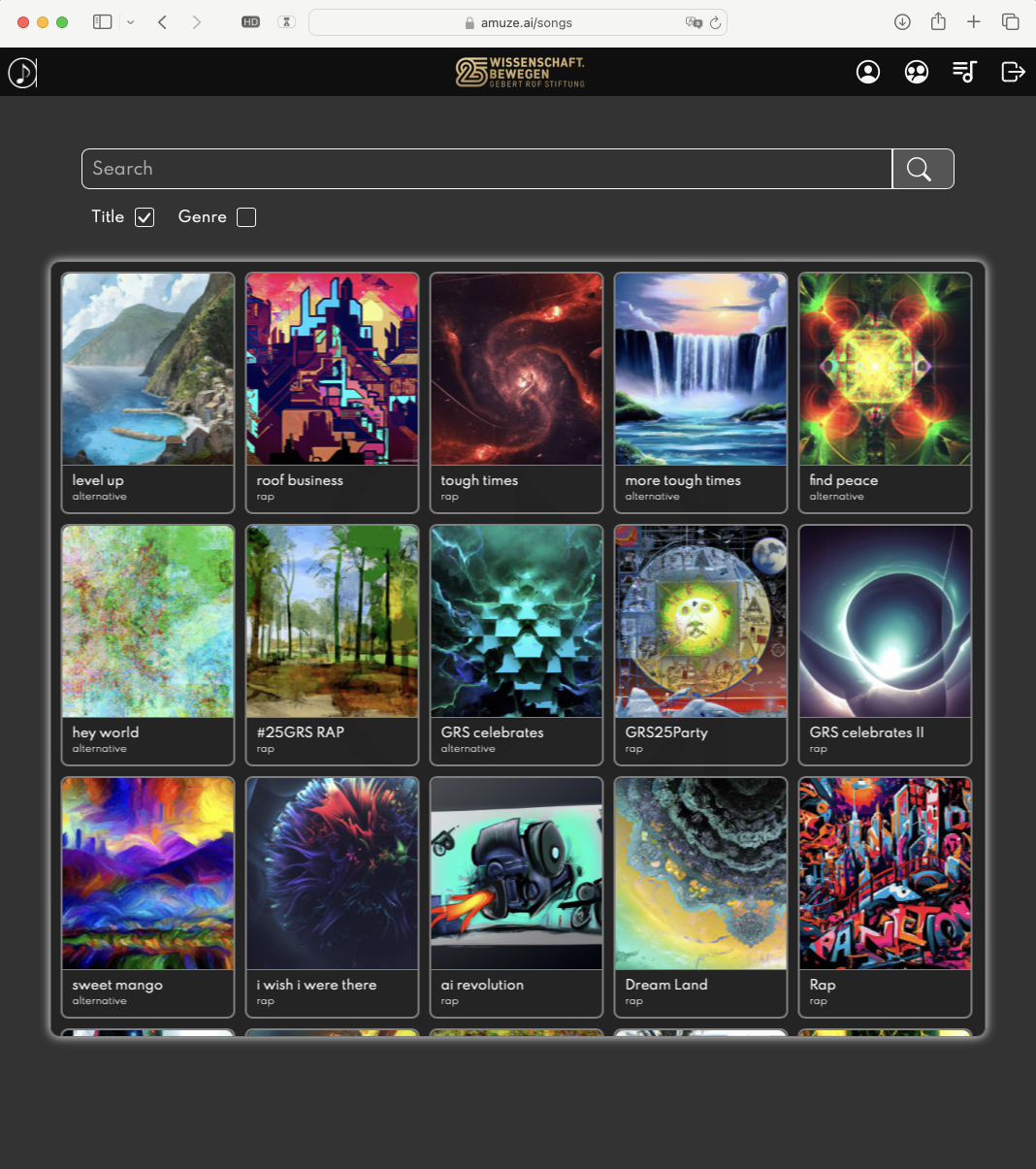Click the Safari downloads icon
Screen dimensions: 1036x1169
pos(902,22)
